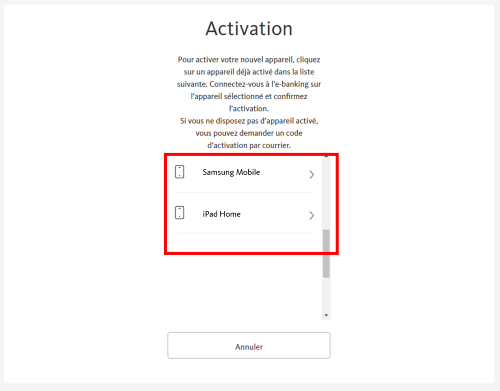This screenshot has width=500, height=391.
Task: Open the Samsung Mobile chevron arrow
Action: 312,174
